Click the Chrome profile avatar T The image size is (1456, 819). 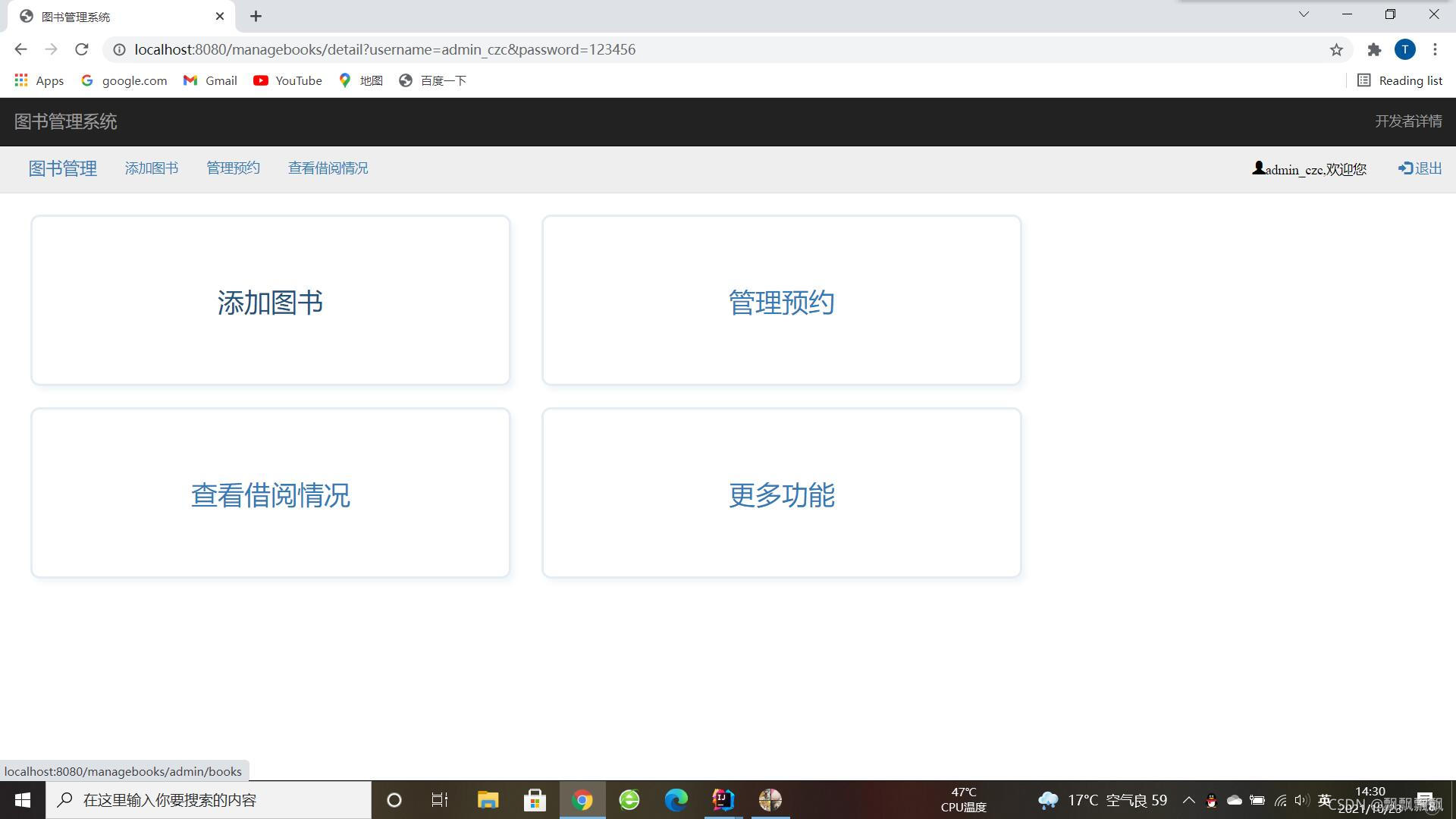1404,49
